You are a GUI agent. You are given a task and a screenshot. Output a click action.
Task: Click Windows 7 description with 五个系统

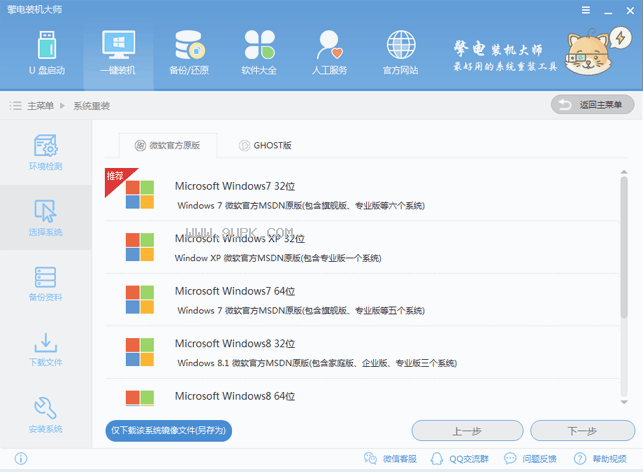click(301, 310)
